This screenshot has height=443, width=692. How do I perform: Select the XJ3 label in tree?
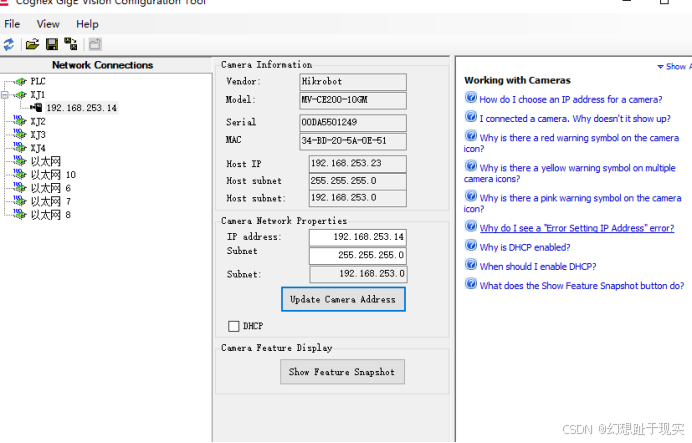38,135
